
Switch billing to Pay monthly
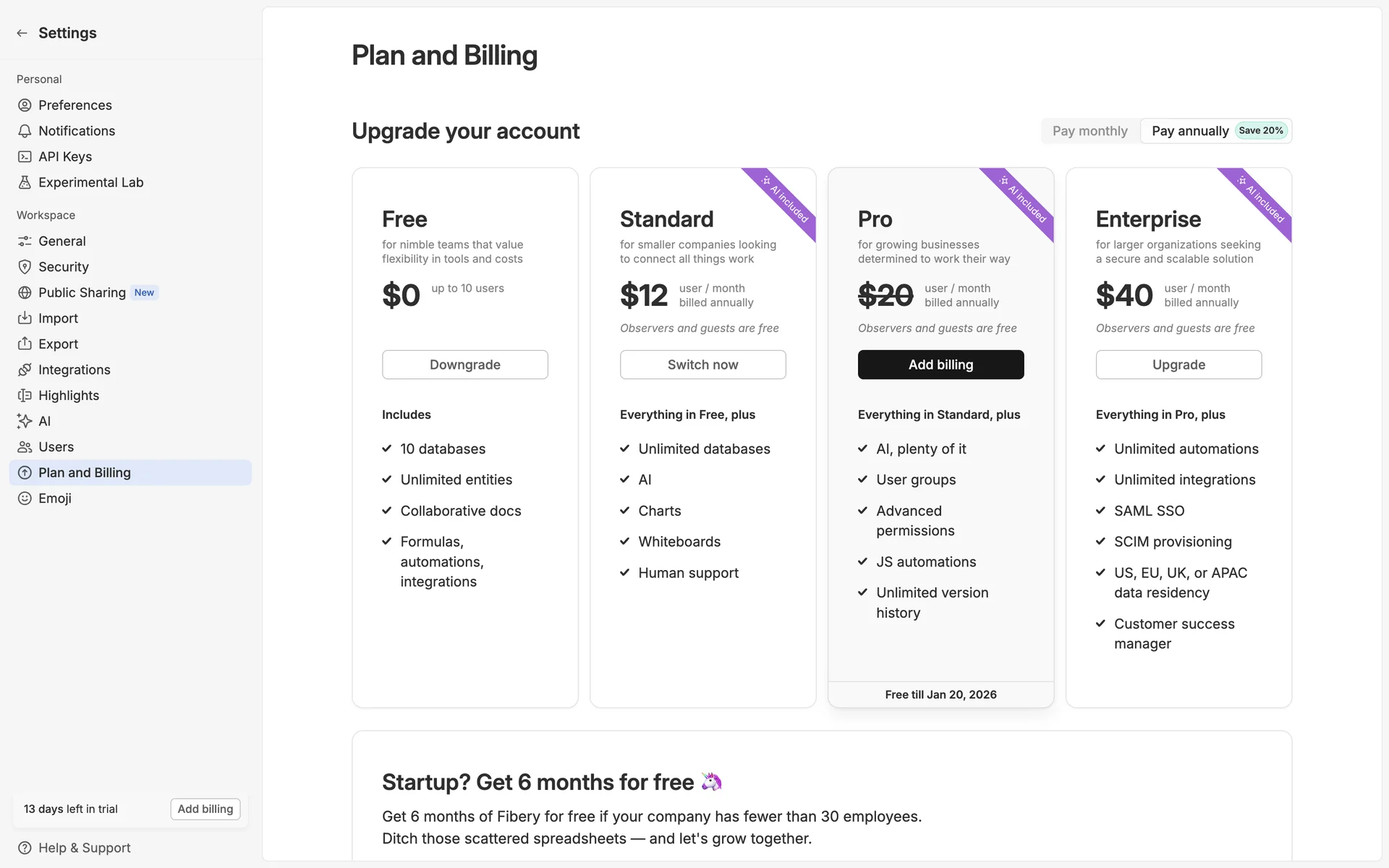[x=1089, y=131]
